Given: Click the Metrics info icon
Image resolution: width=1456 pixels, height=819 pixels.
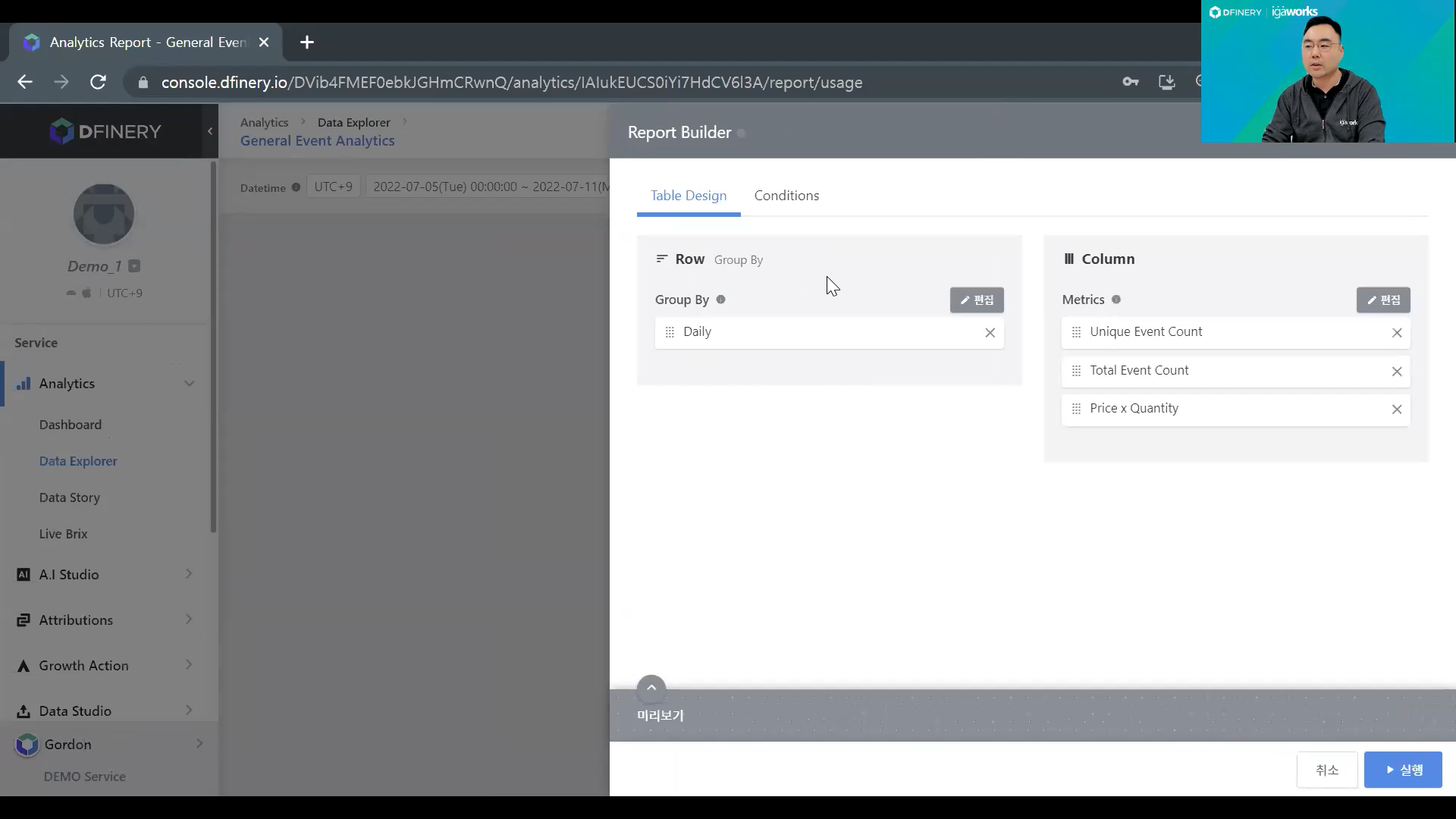Looking at the screenshot, I should [x=1116, y=300].
